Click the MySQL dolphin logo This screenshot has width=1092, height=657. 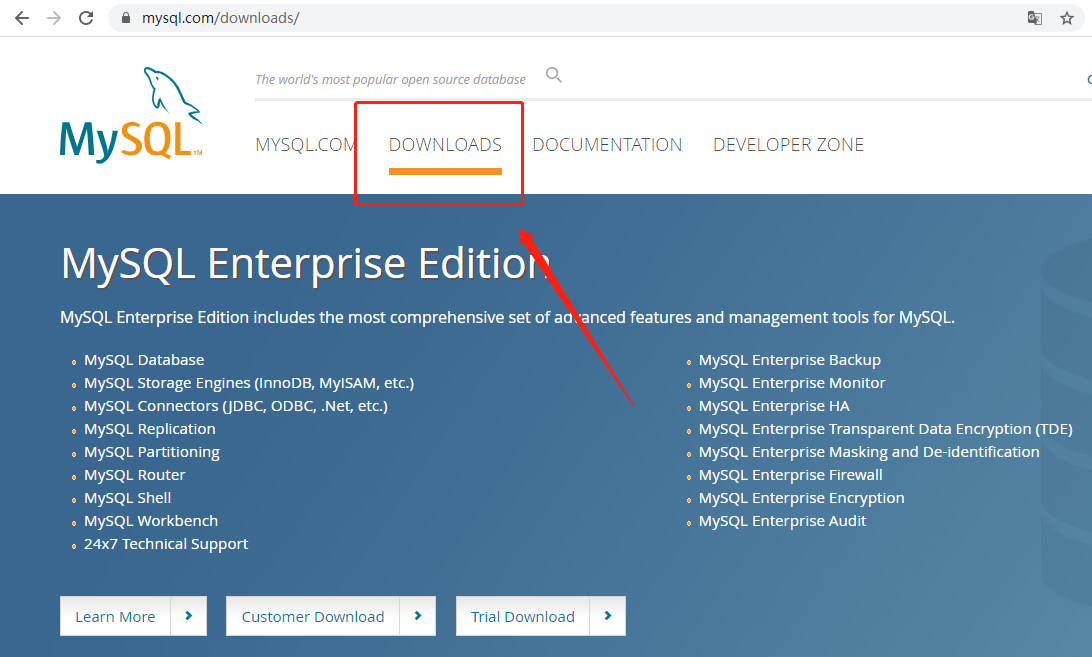coord(131,114)
